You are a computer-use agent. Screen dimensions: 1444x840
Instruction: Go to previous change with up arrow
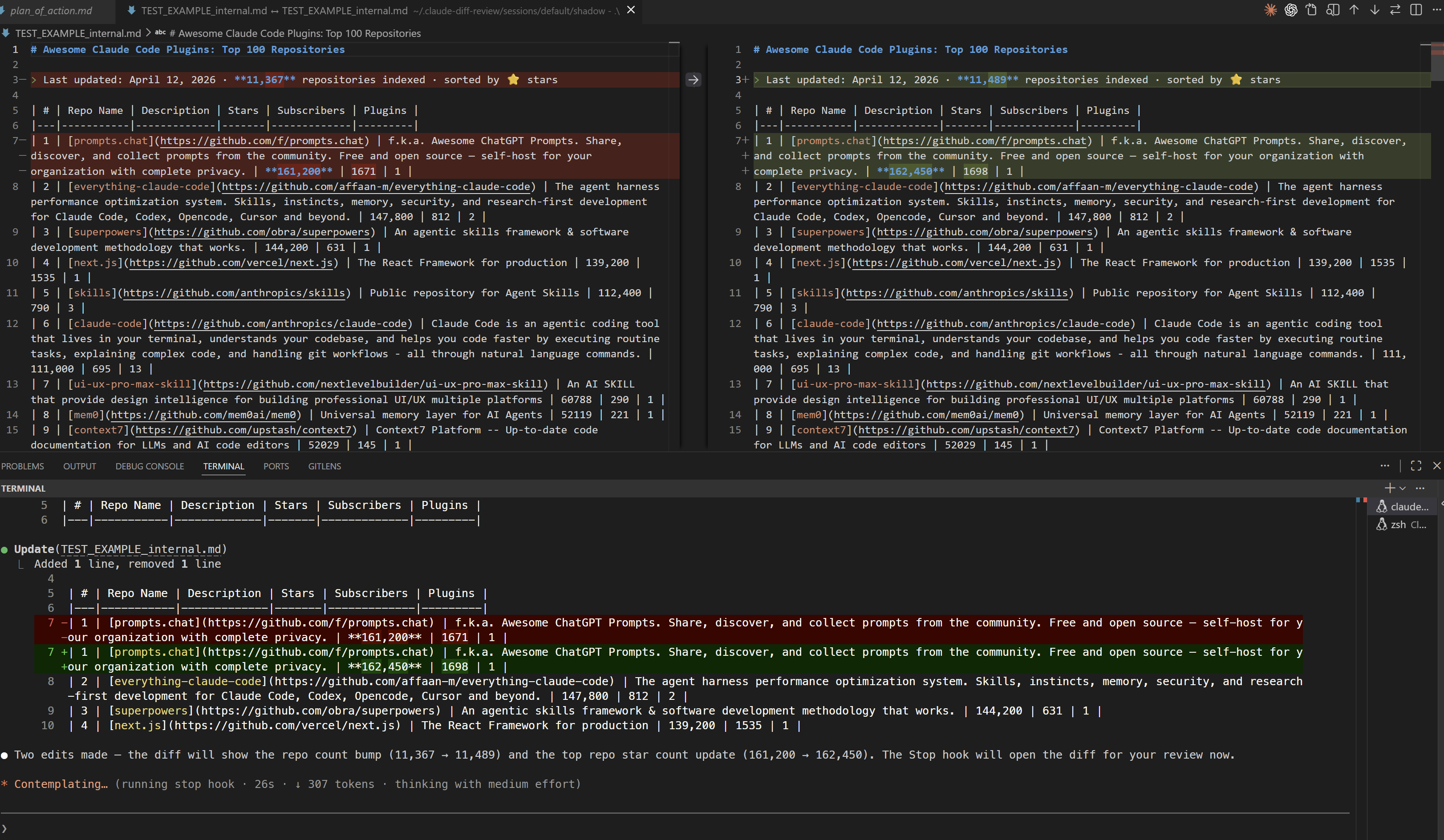coord(1354,10)
